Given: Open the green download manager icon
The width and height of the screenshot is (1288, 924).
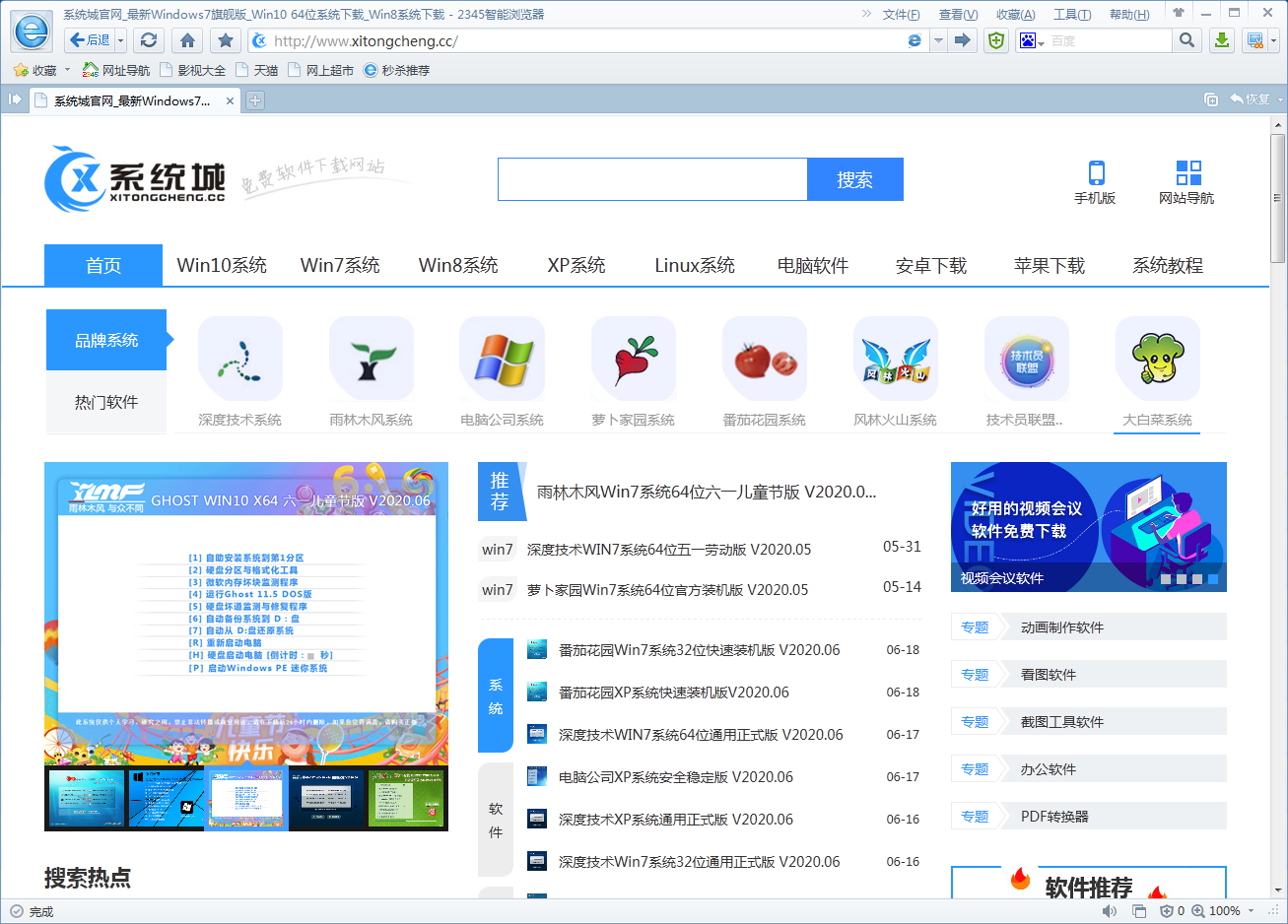Looking at the screenshot, I should click(x=1222, y=40).
